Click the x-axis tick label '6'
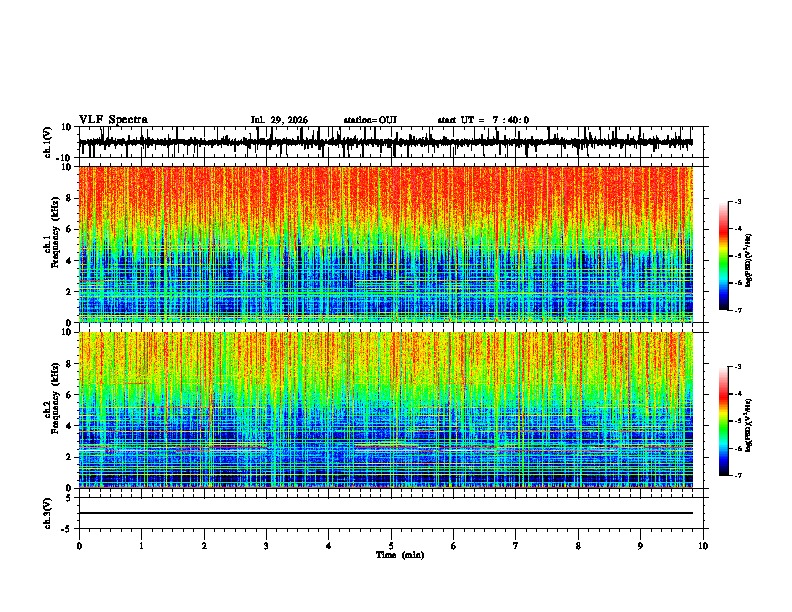This screenshot has height=612, width=792. tap(454, 546)
